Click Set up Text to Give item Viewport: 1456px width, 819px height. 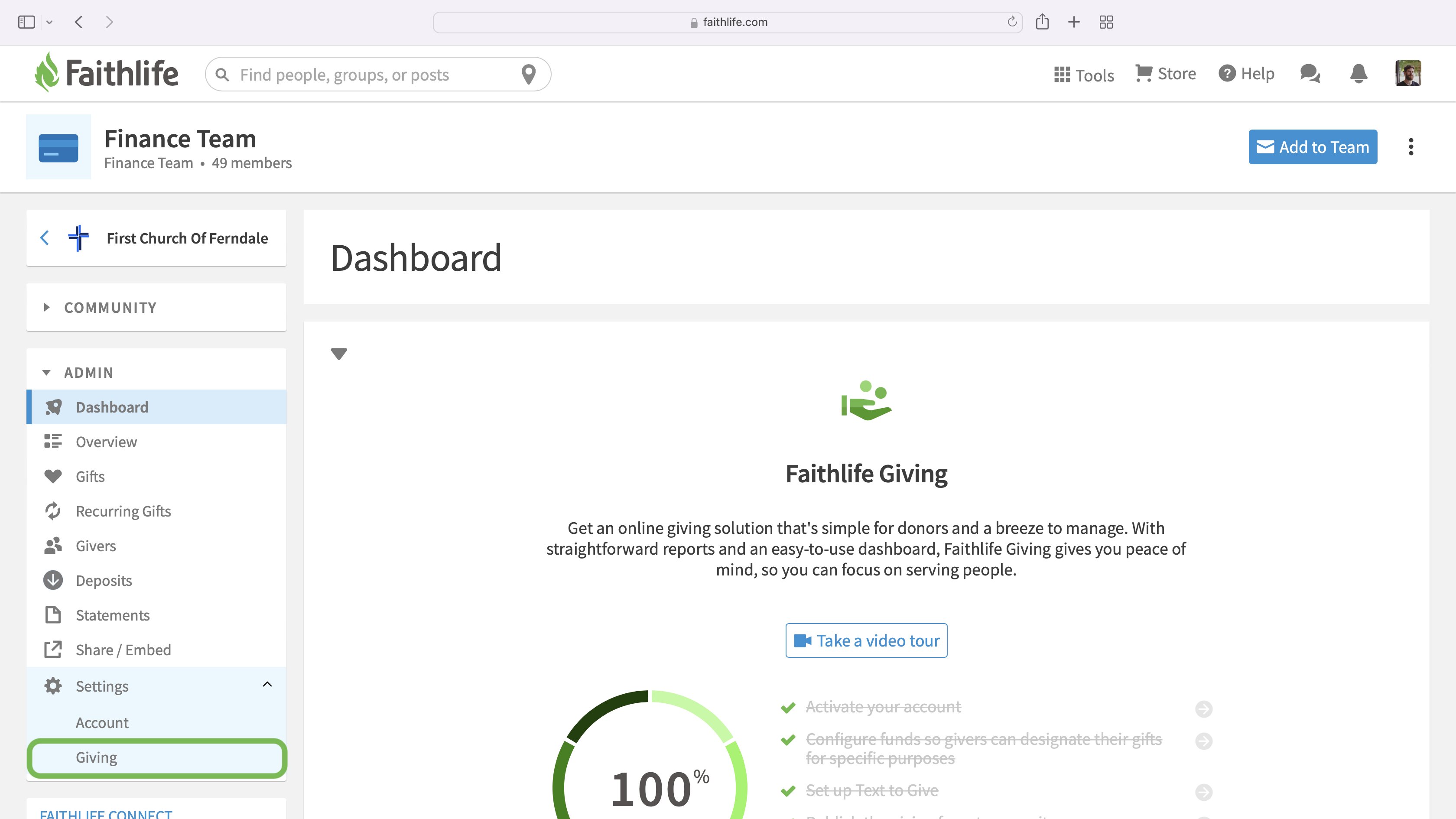[x=871, y=790]
